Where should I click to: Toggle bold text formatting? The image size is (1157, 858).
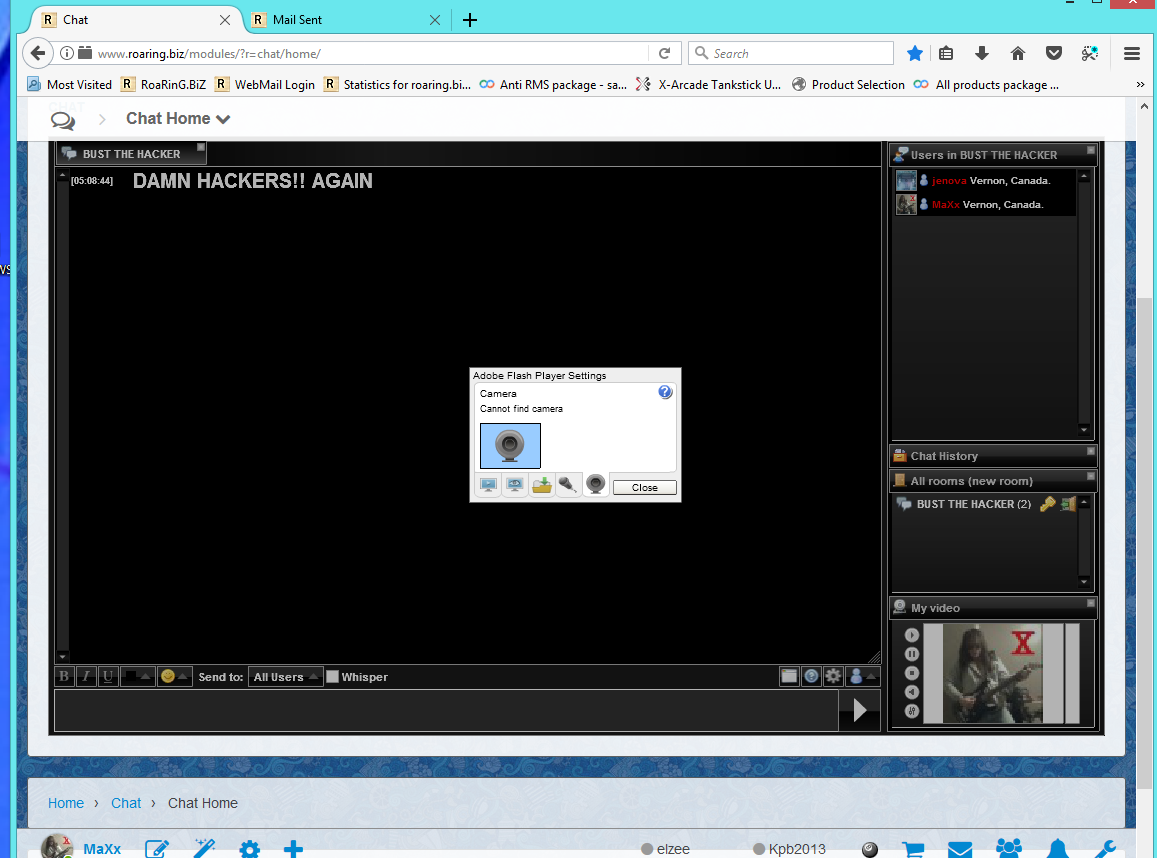tap(65, 676)
